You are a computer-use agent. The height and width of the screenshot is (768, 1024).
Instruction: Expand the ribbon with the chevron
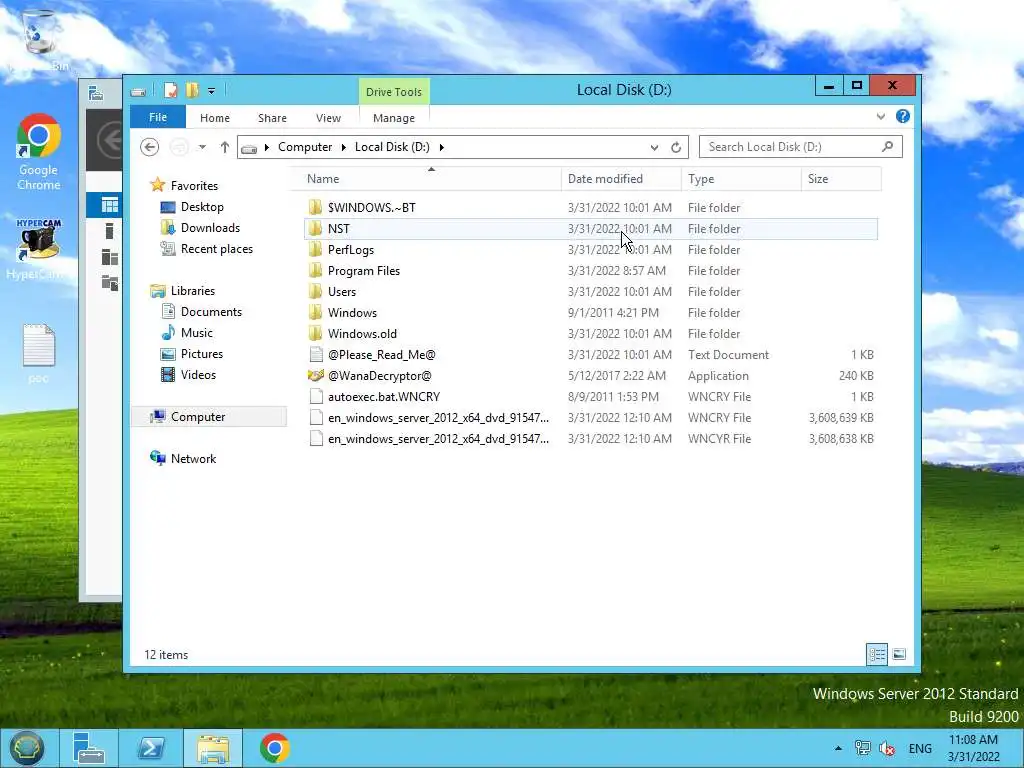881,116
